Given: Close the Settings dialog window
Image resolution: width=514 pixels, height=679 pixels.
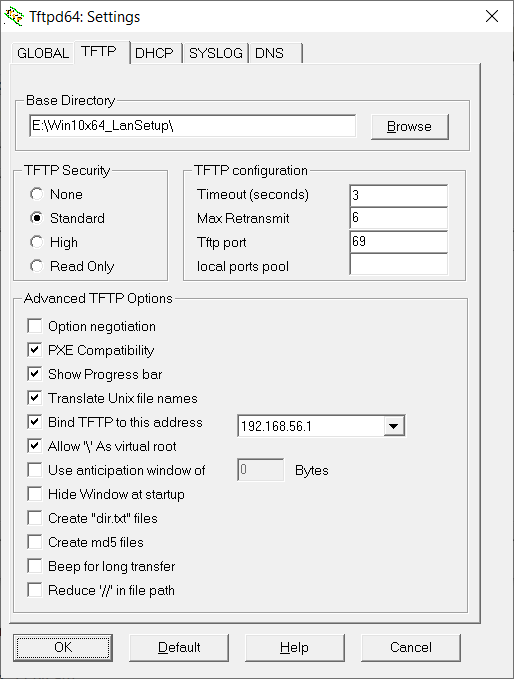Looking at the screenshot, I should pyautogui.click(x=492, y=16).
